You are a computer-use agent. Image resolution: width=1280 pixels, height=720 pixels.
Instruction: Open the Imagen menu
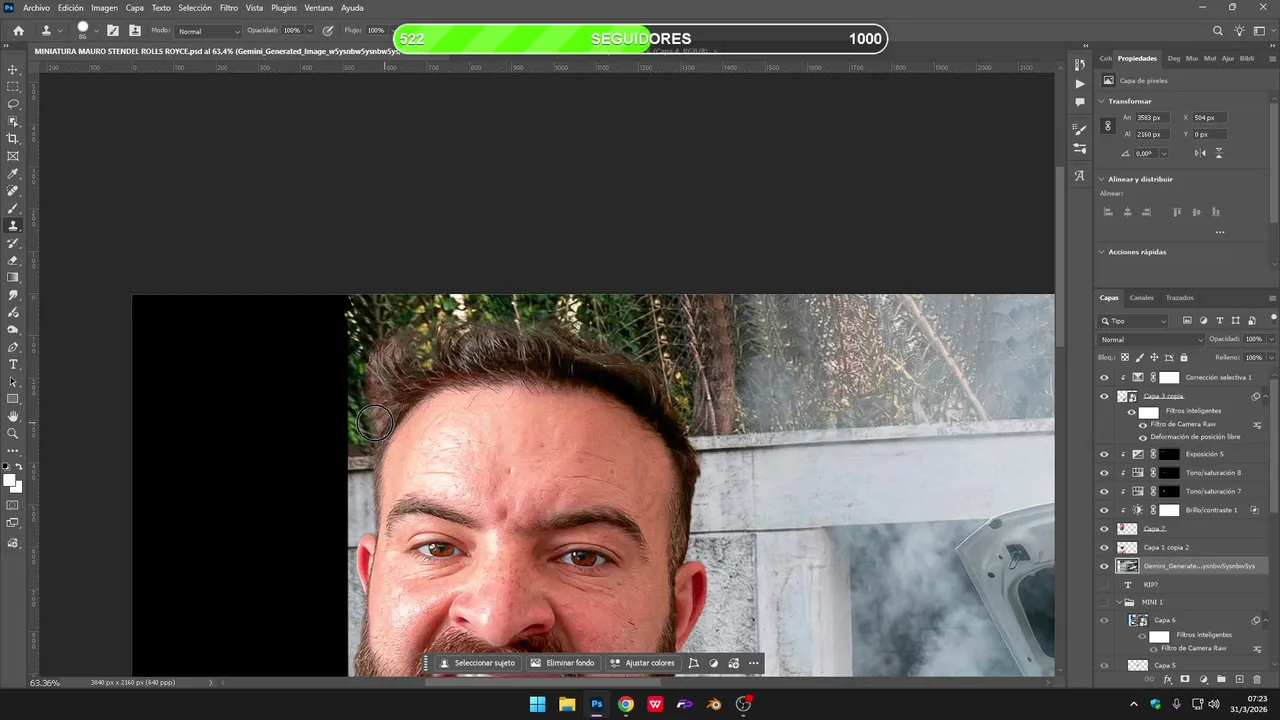pyautogui.click(x=104, y=8)
